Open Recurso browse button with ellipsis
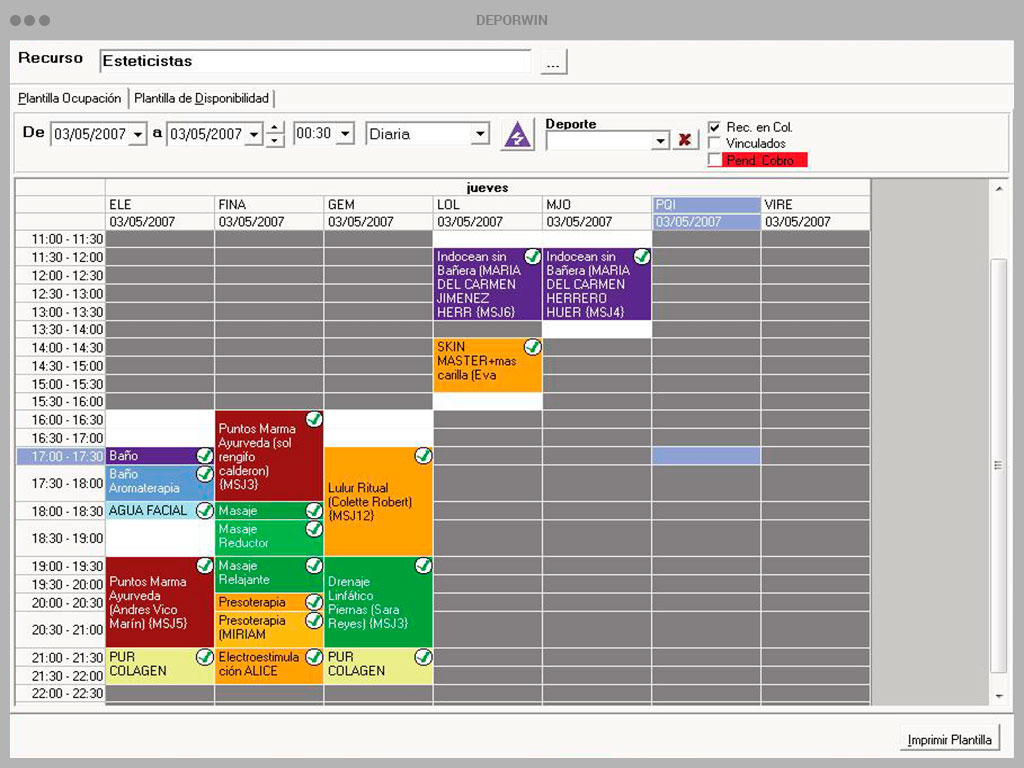Image resolution: width=1024 pixels, height=768 pixels. coord(553,62)
